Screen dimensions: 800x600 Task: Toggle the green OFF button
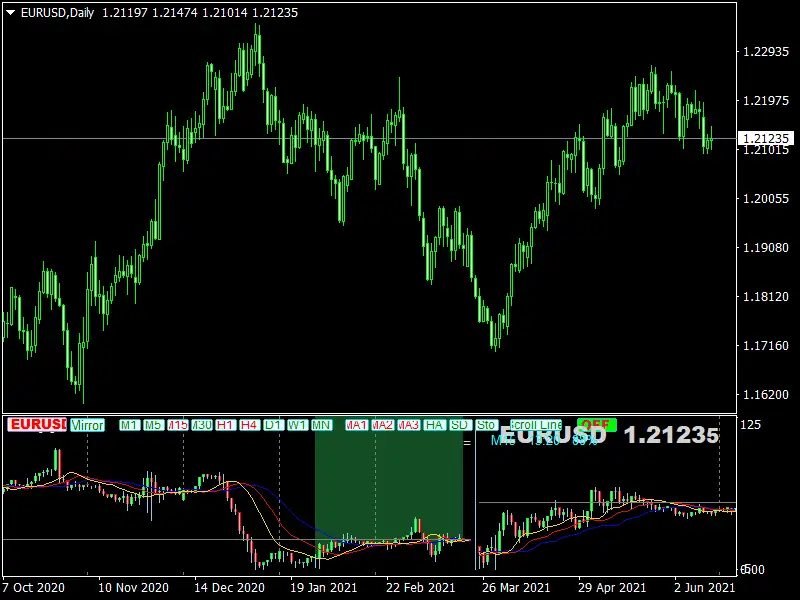596,424
